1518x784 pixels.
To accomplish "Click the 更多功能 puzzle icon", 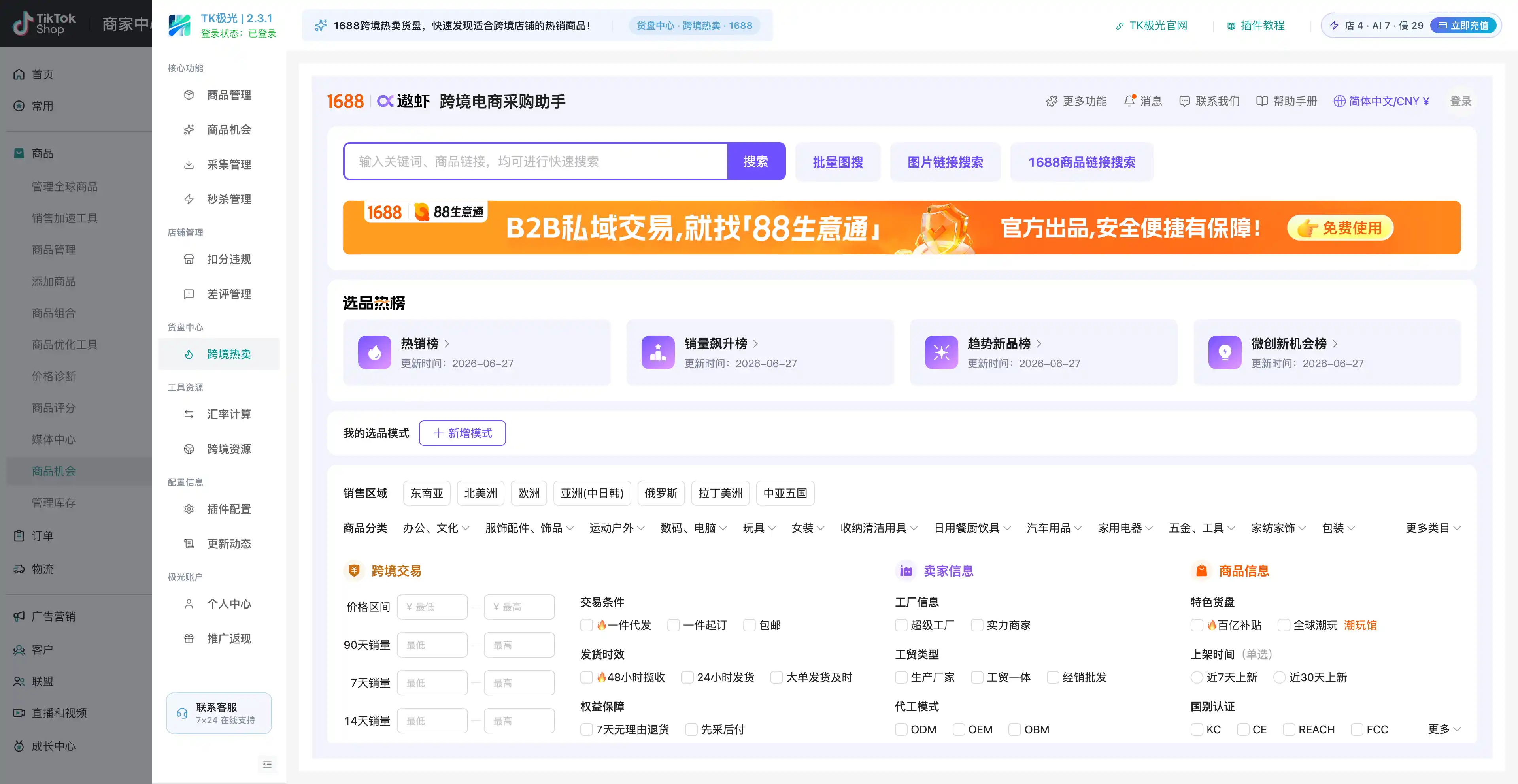I will [1051, 101].
